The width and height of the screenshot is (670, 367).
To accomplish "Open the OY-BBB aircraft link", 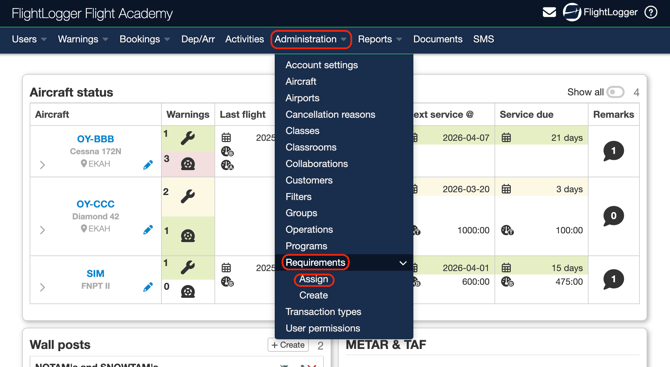I will click(95, 139).
